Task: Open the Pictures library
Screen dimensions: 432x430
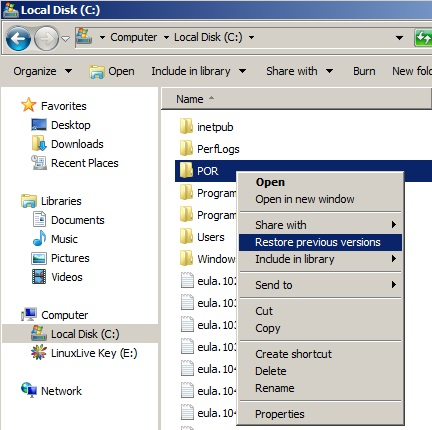Action: 70,258
